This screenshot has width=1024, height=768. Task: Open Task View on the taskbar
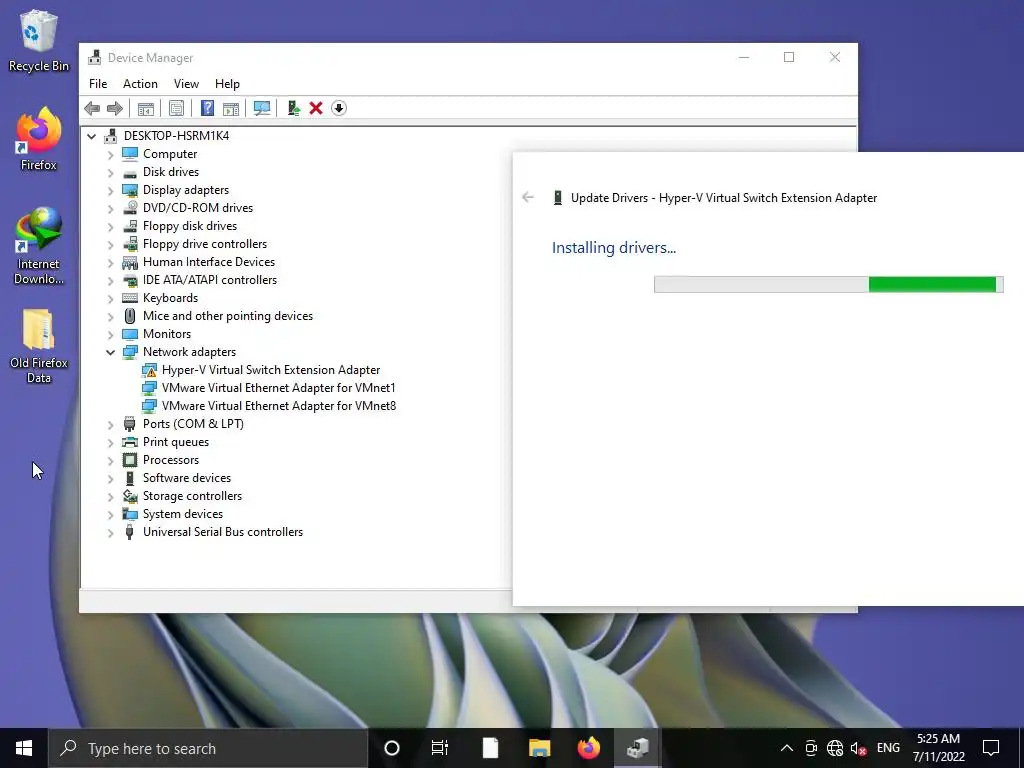click(x=440, y=748)
